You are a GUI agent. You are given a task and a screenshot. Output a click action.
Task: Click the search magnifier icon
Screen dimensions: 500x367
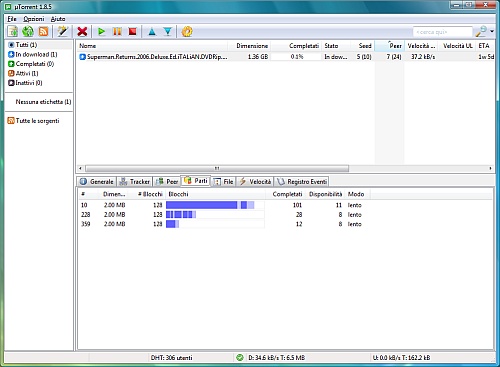coord(481,32)
